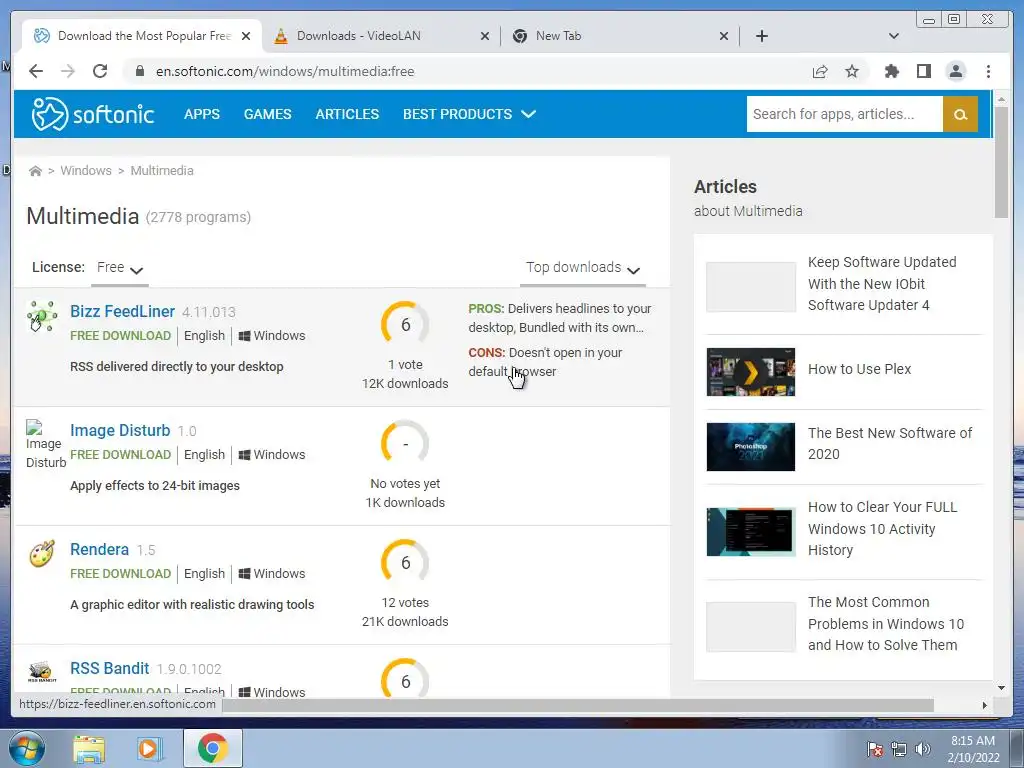Click the volume speaker tray icon
This screenshot has width=1024, height=768.
pos(922,749)
